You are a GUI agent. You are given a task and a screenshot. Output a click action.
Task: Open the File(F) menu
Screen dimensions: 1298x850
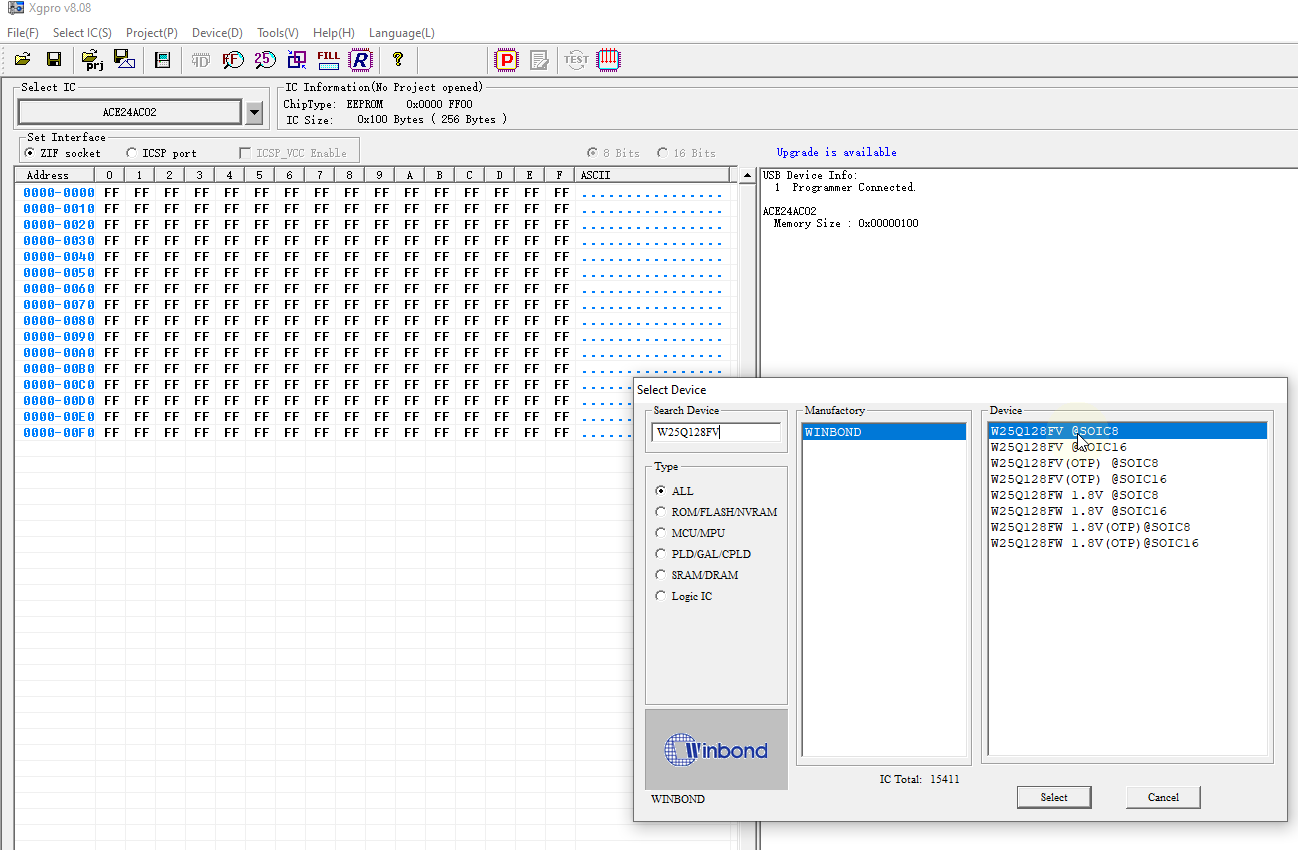[x=23, y=33]
